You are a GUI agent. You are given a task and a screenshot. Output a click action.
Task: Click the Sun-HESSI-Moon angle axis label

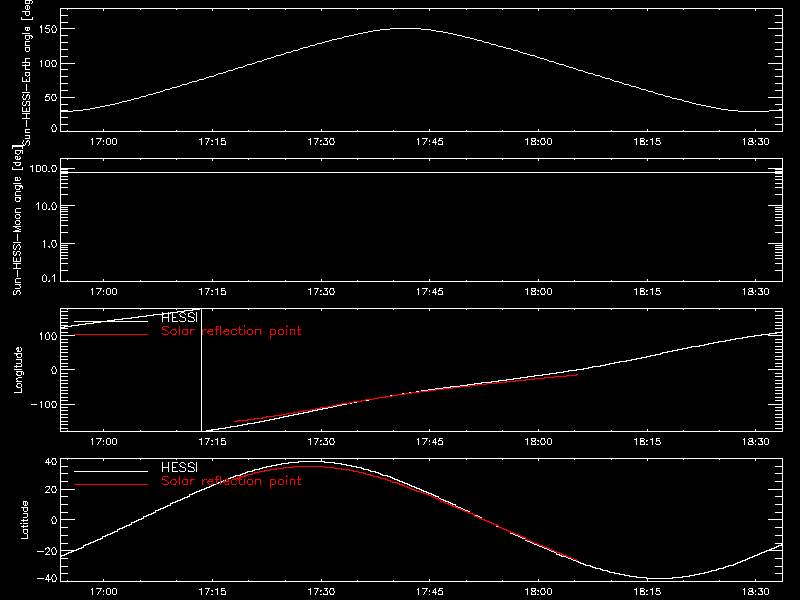17,220
